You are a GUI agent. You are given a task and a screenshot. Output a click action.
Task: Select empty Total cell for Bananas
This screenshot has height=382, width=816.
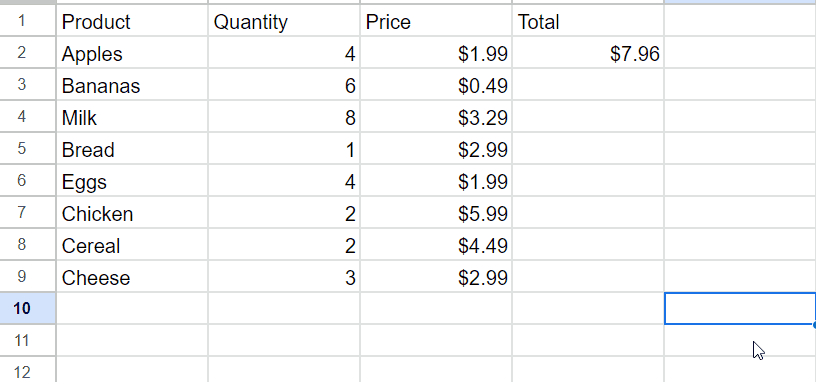588,85
